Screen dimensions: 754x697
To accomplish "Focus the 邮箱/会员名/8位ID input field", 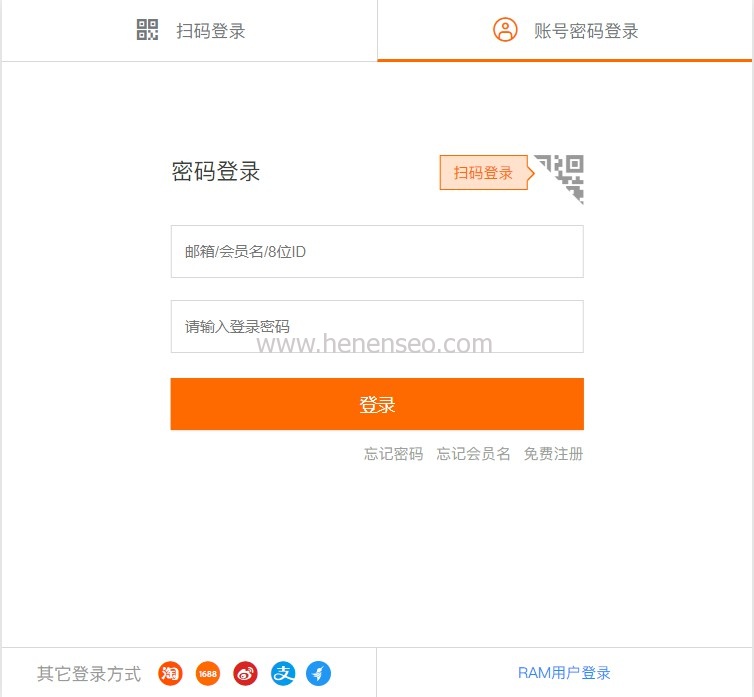I will [377, 252].
